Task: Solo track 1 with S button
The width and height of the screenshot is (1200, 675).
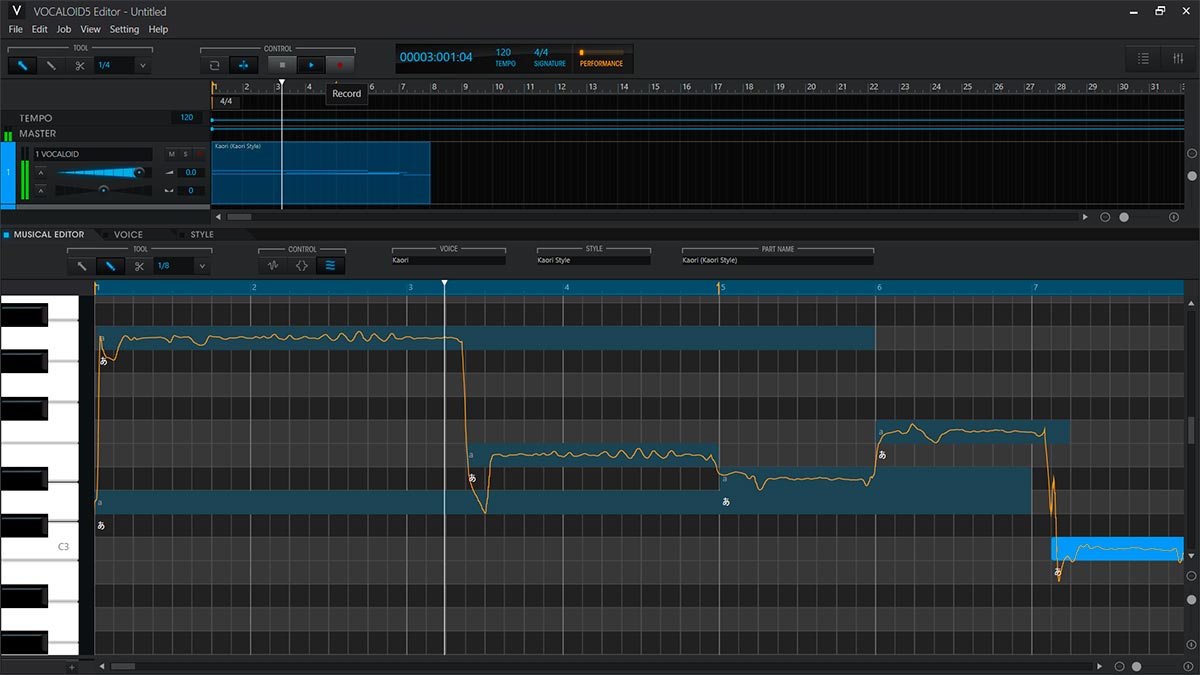Action: 185,154
